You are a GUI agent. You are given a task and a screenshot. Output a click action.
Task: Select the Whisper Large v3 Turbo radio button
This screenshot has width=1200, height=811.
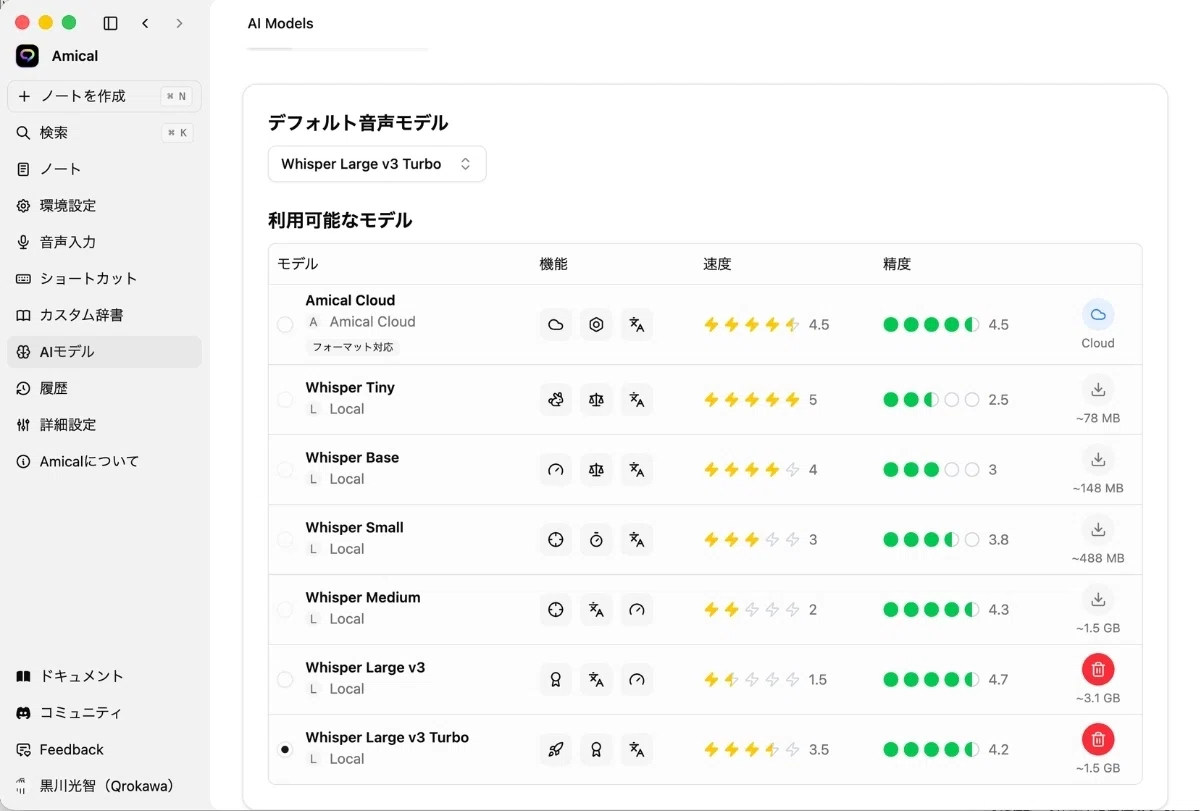[285, 749]
